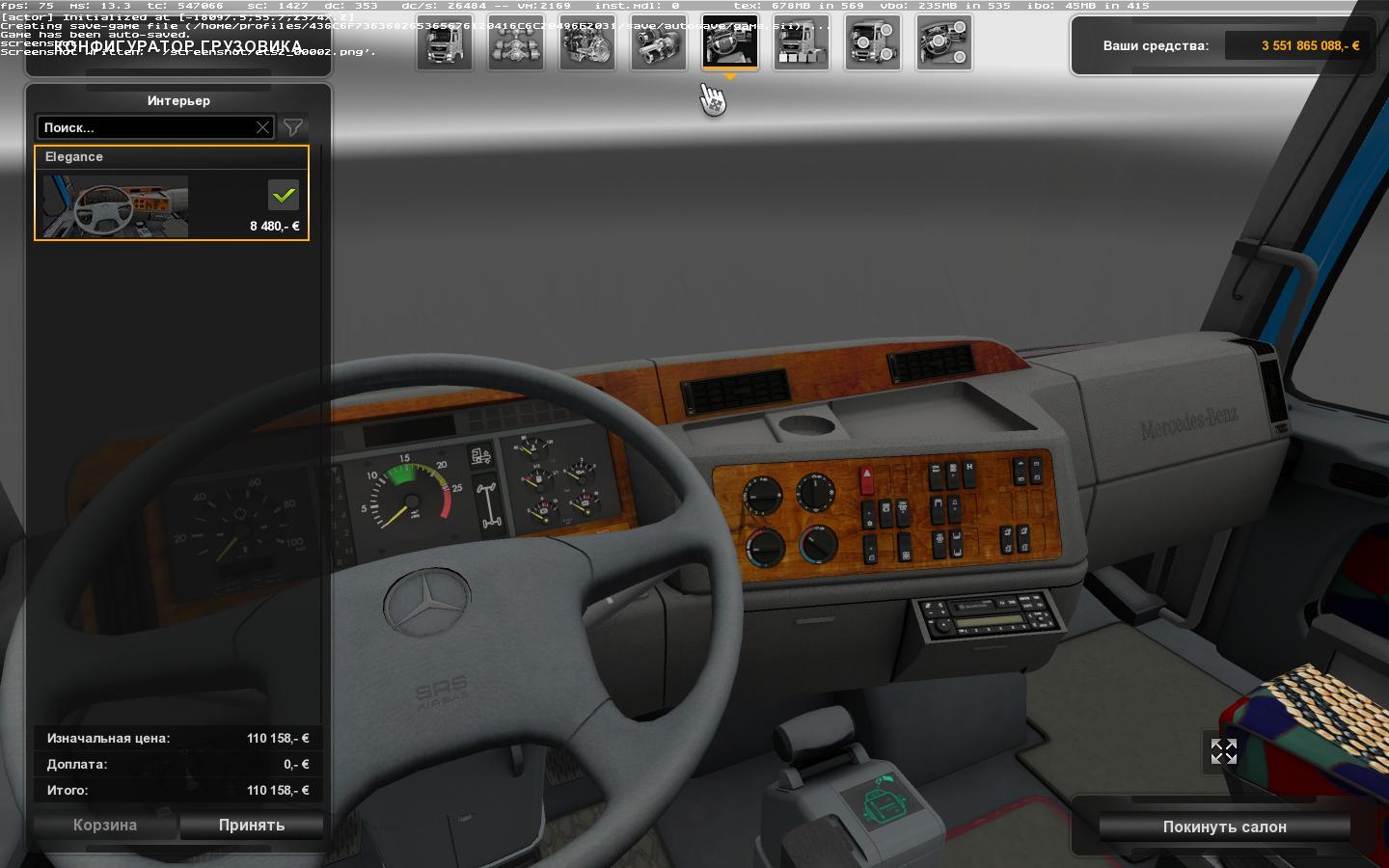Clear the search field with X
1389x868 pixels.
coord(262,127)
